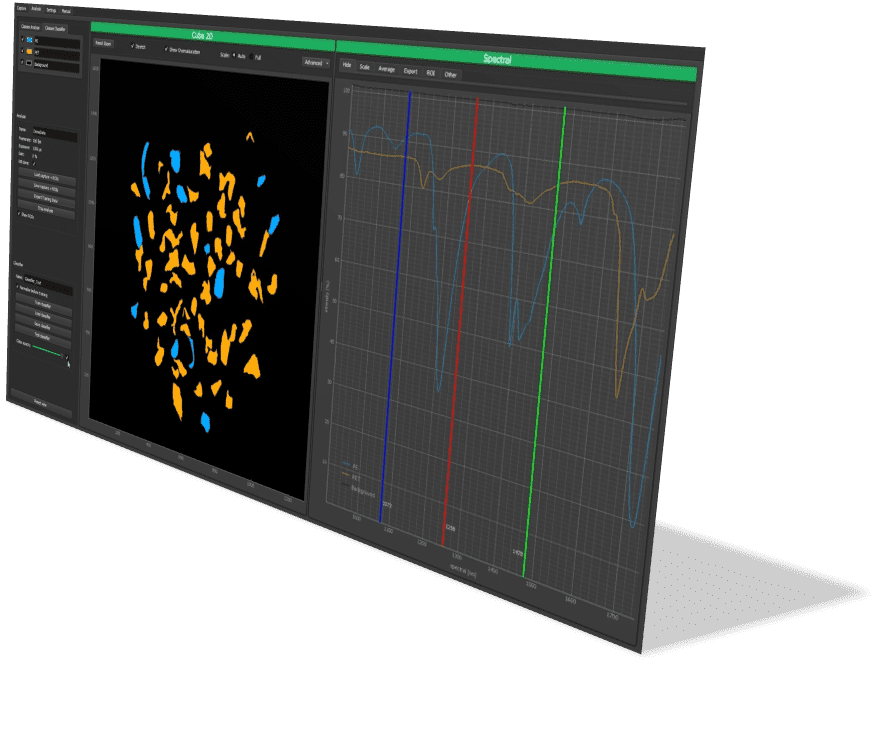This screenshot has width=883, height=754.
Task: Select the Auto scale radio button
Action: click(234, 55)
